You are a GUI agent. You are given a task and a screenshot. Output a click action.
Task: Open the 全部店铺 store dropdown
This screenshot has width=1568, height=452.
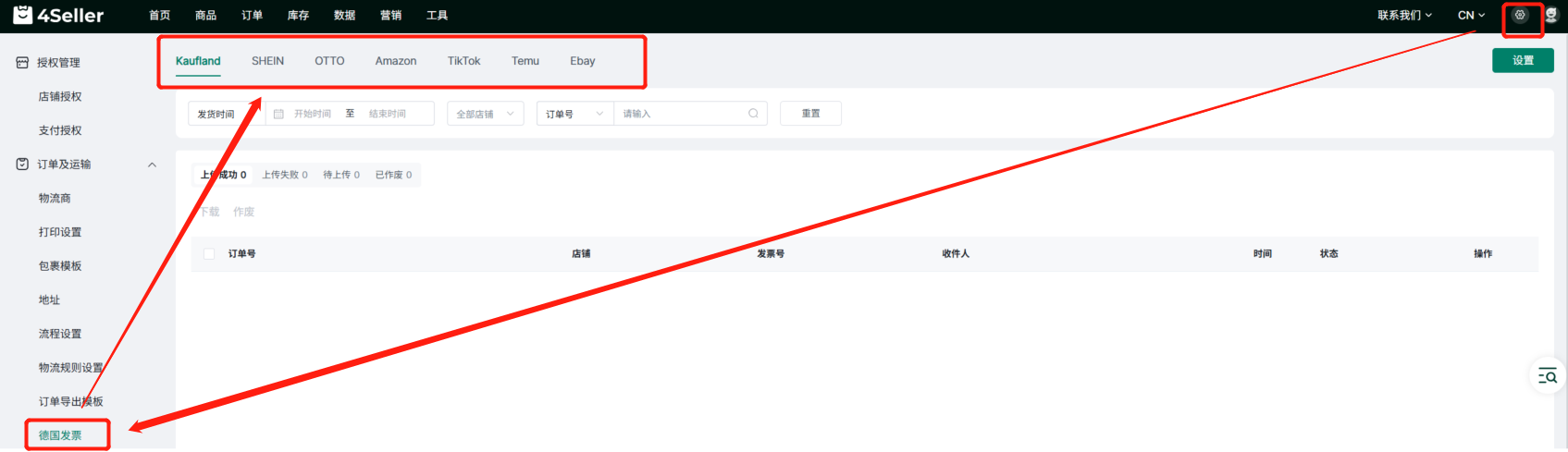click(485, 114)
